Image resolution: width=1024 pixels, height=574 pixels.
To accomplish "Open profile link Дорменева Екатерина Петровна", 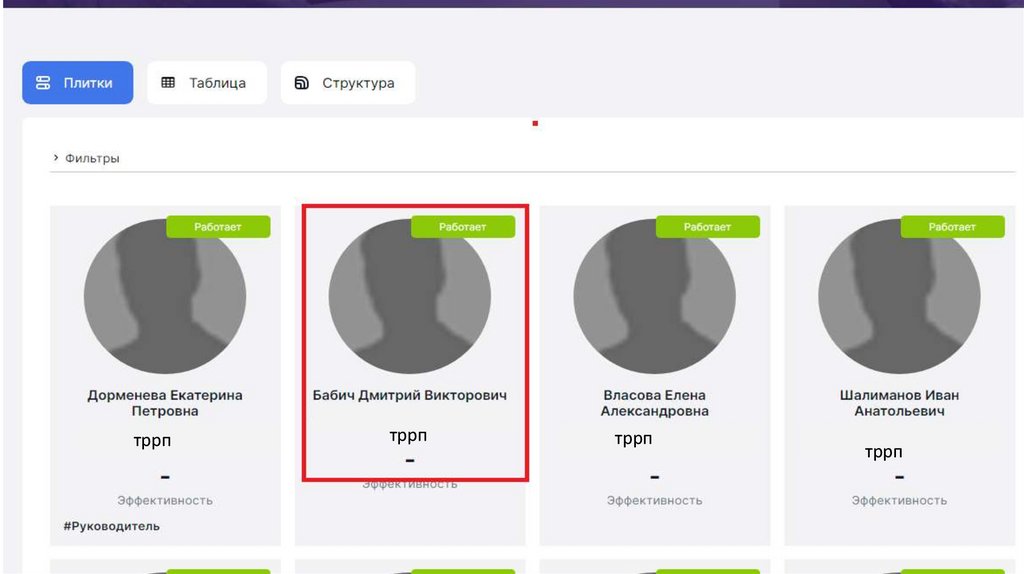I will click(x=165, y=403).
